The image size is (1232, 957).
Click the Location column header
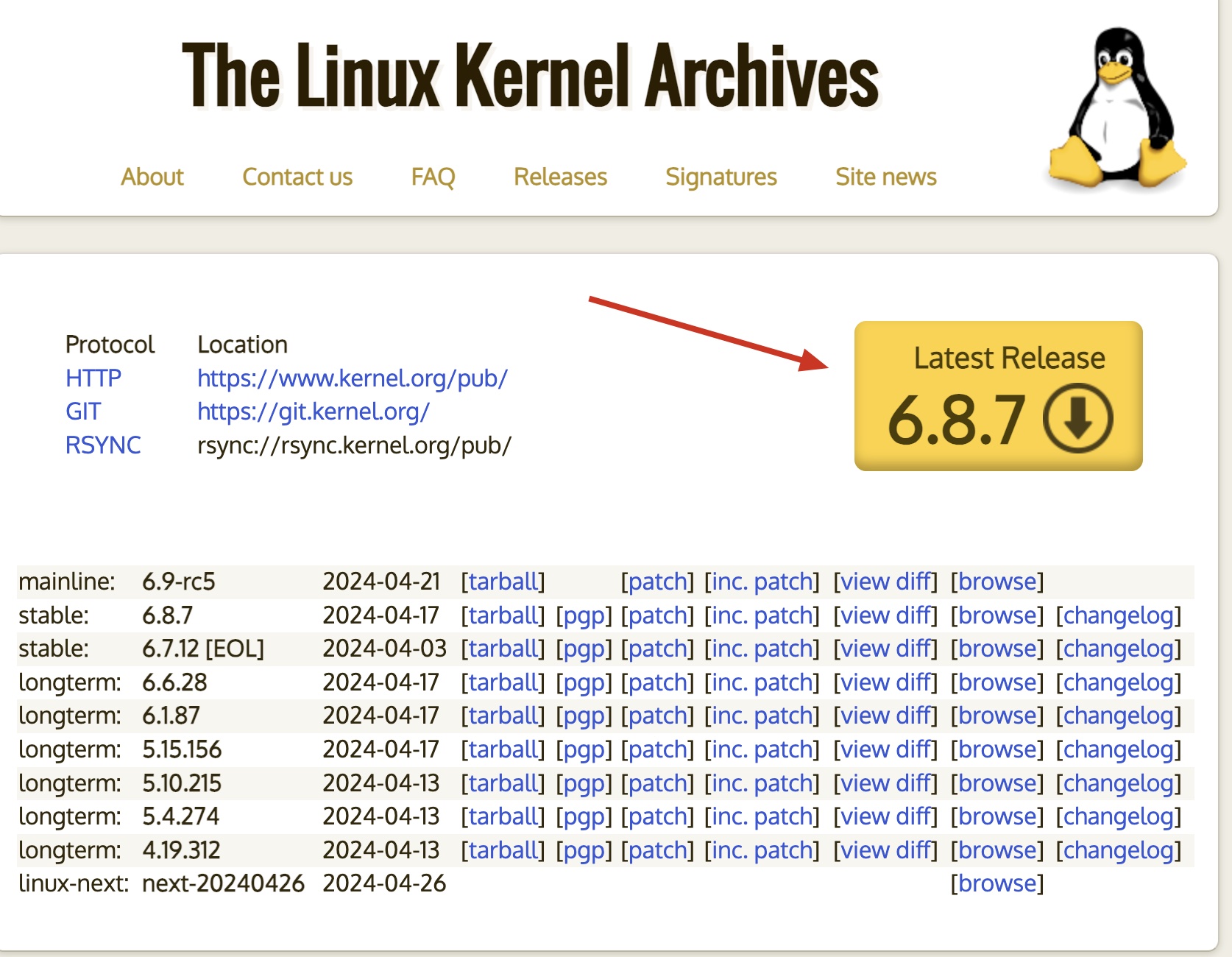[x=242, y=345]
